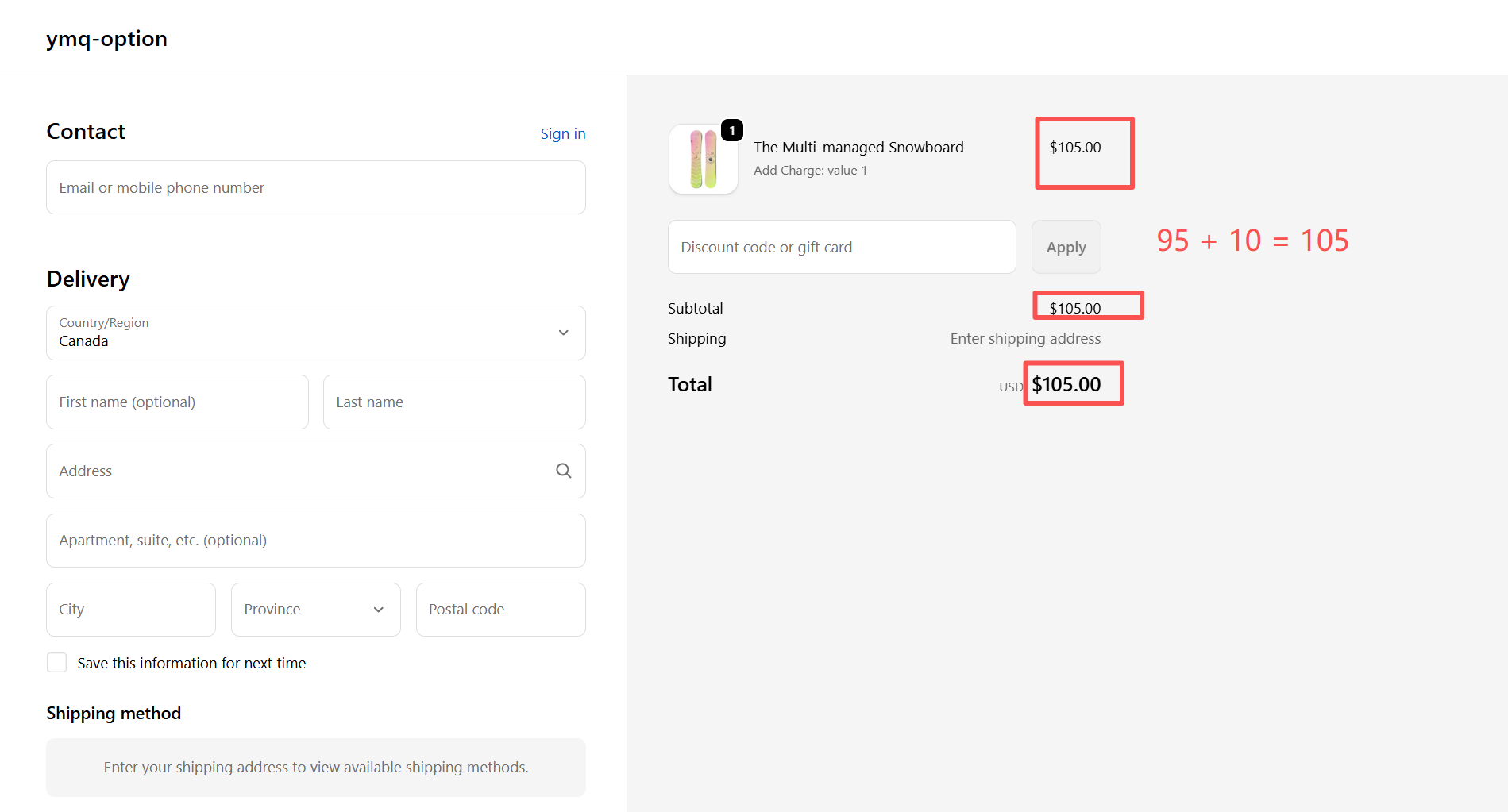Focus the Email or mobile phone field
Screen dimensions: 1508x812
click(315, 187)
